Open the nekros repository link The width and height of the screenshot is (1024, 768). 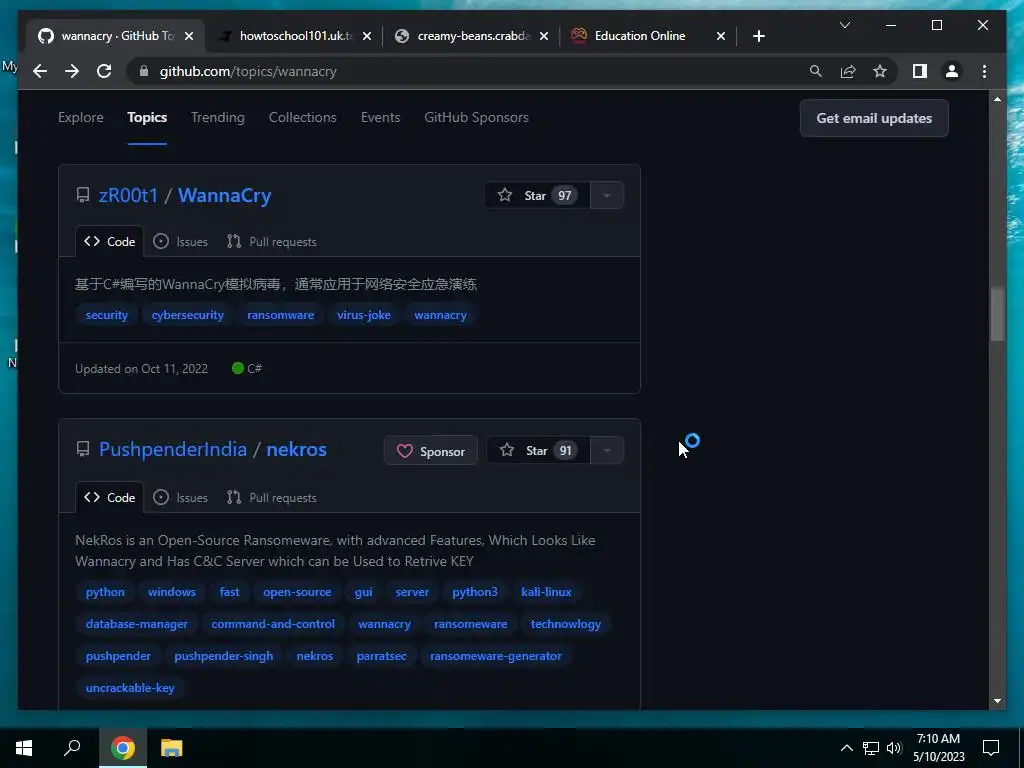296,449
